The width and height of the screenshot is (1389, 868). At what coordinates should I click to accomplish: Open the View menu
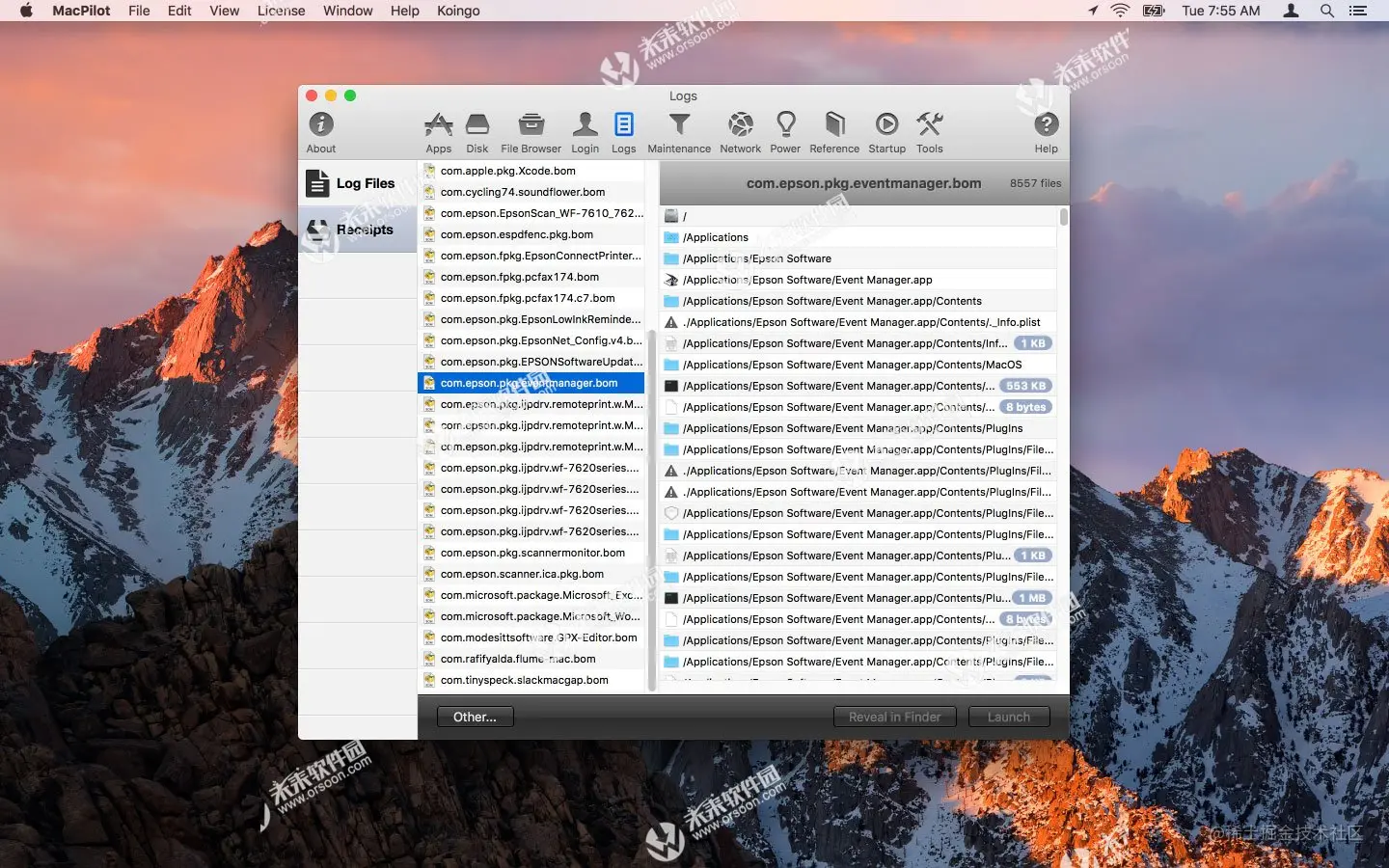[x=224, y=11]
